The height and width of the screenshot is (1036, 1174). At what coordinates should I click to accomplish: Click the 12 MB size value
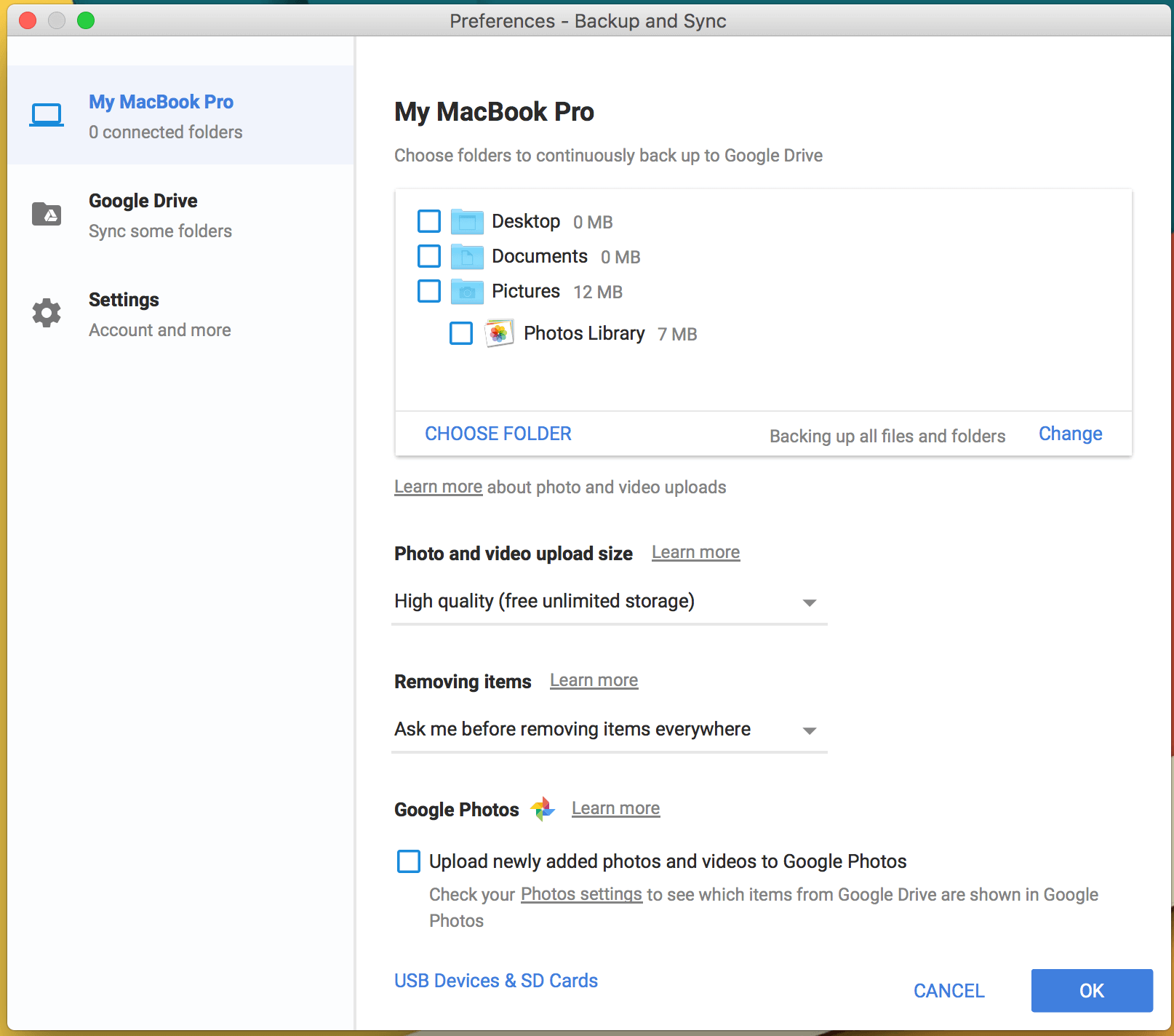tap(598, 292)
